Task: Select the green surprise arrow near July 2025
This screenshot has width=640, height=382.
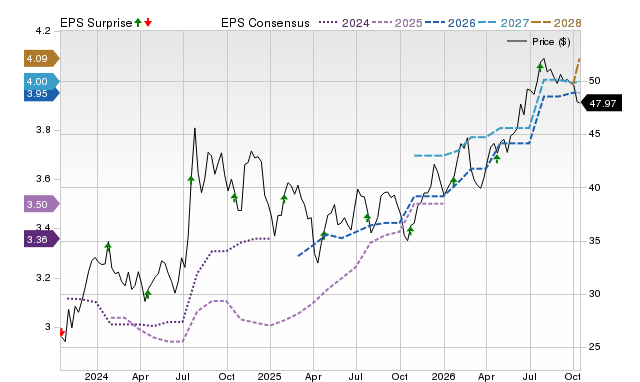Action: [367, 218]
